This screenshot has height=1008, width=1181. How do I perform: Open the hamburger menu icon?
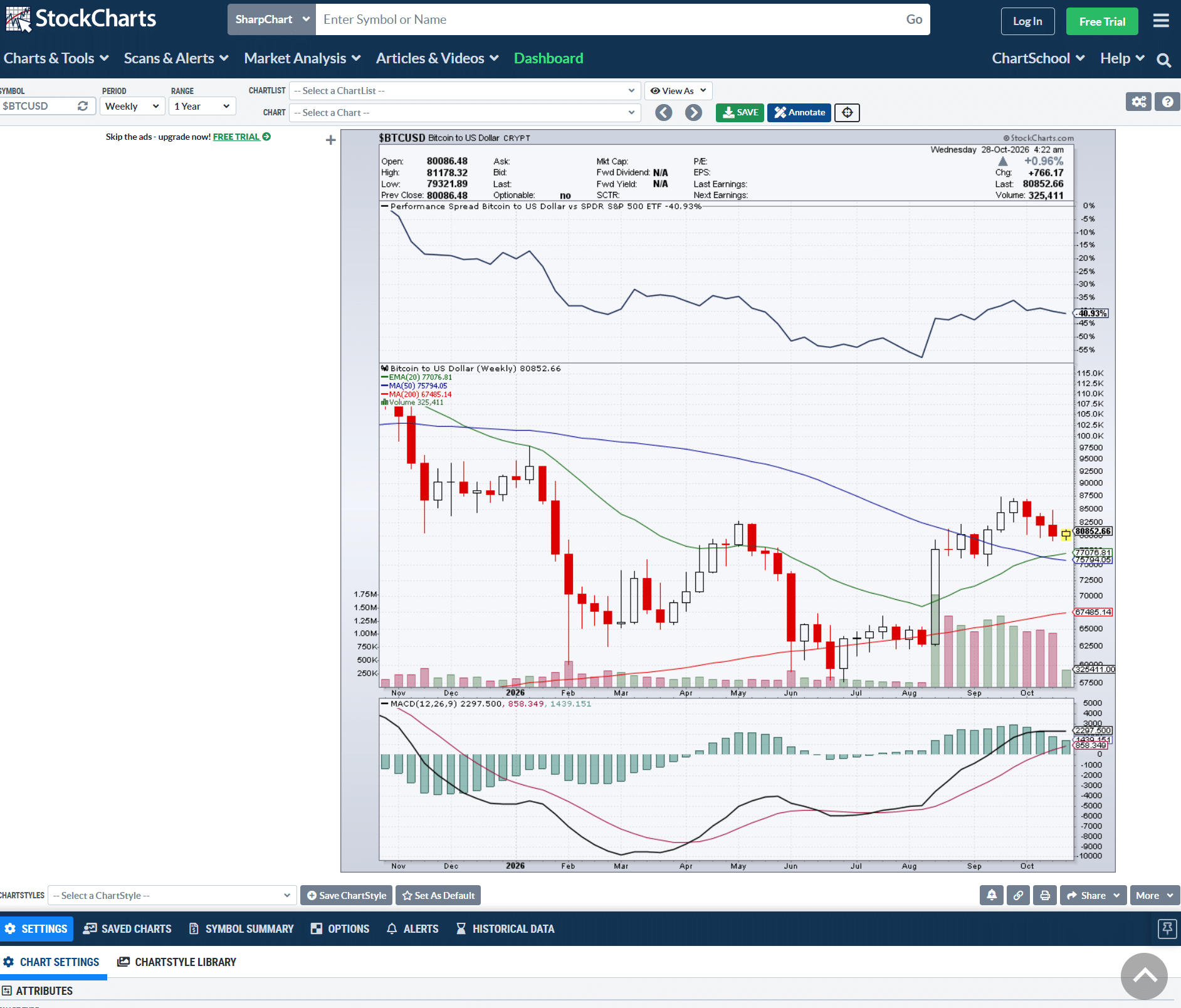(1161, 21)
